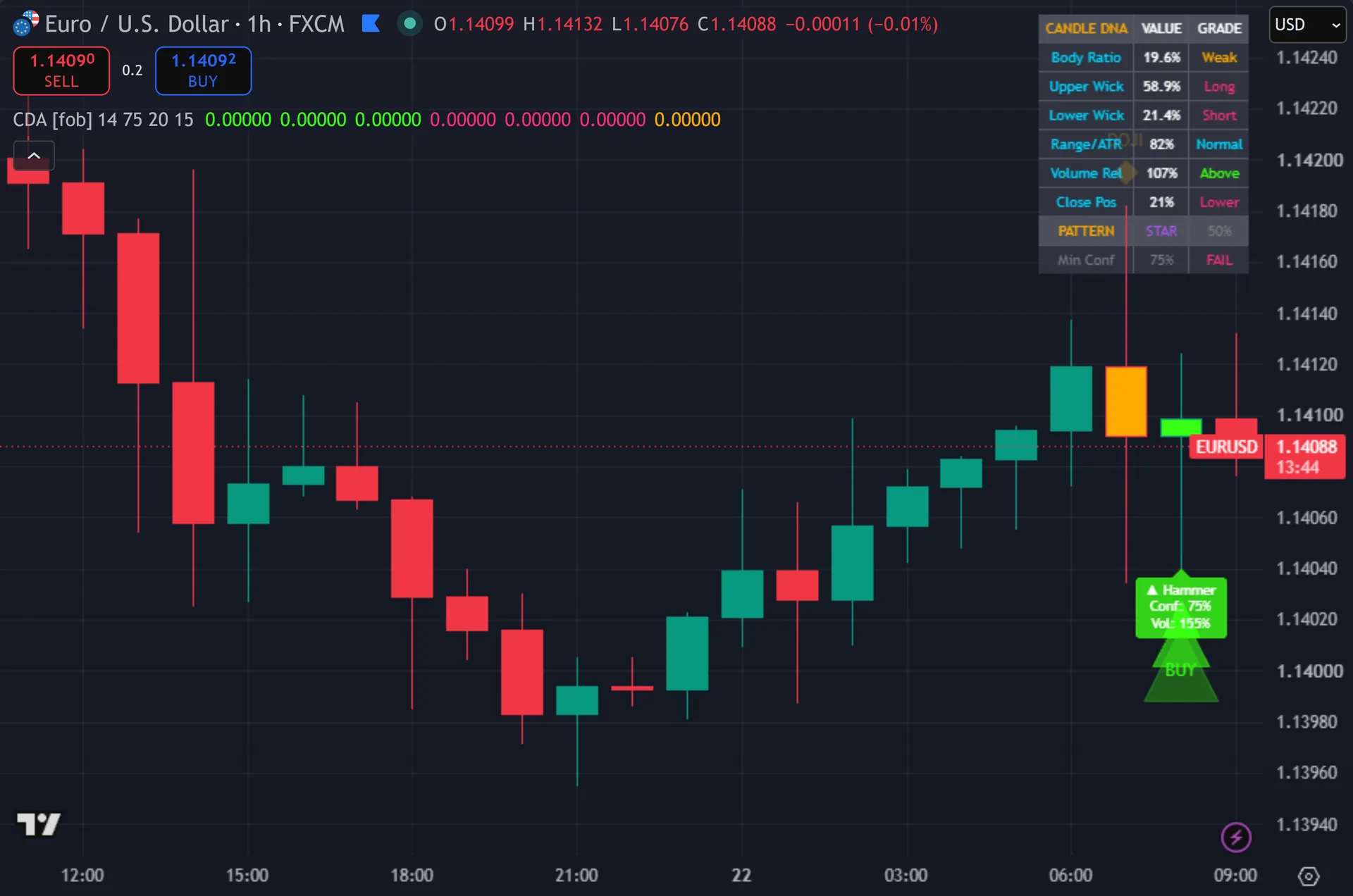Image resolution: width=1353 pixels, height=896 pixels.
Task: Click the bright green hammer candle
Action: point(1181,427)
